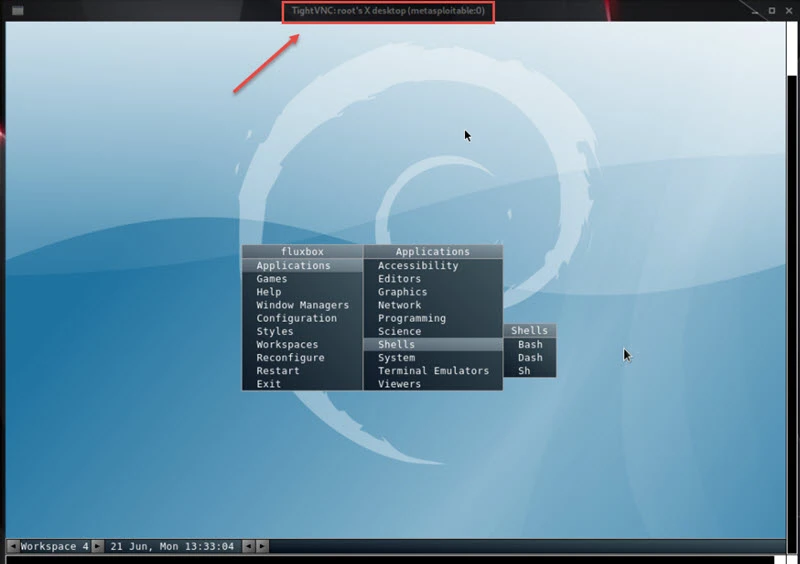The image size is (800, 564).
Task: Select the Shells category in Applications
Action: 433,345
